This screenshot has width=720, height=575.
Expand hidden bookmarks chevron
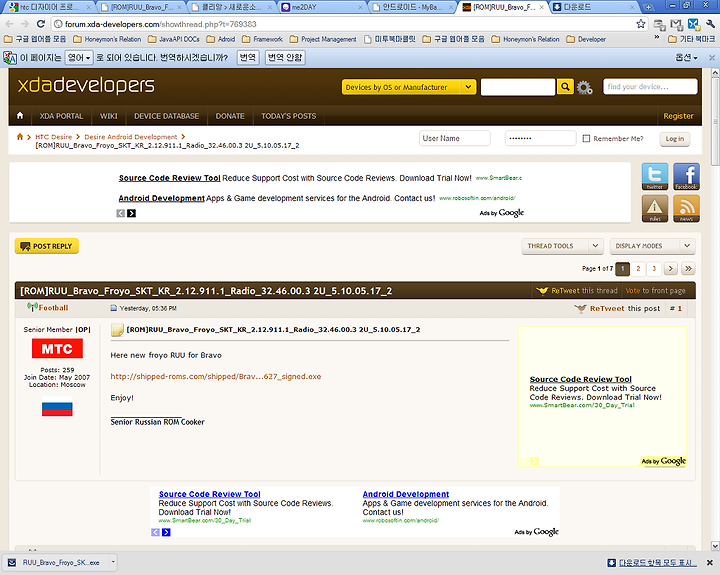point(657,39)
